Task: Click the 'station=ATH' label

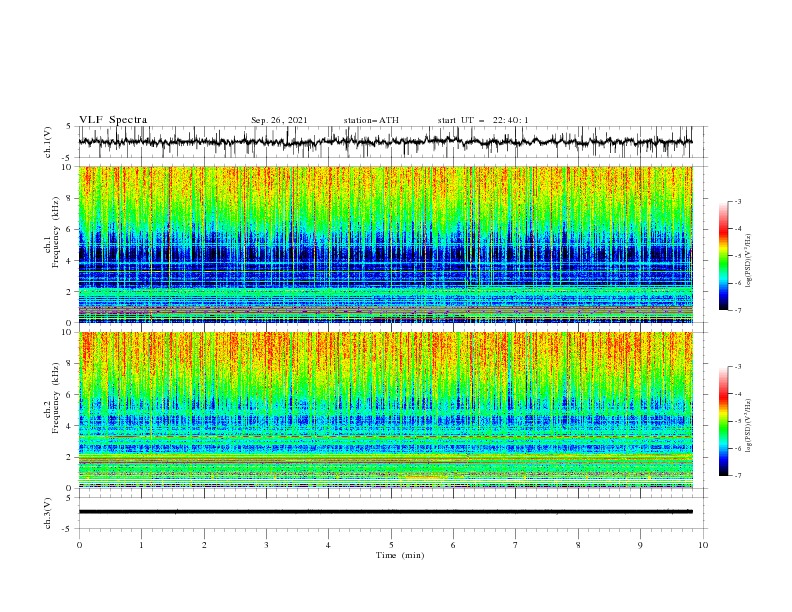Action: click(371, 120)
